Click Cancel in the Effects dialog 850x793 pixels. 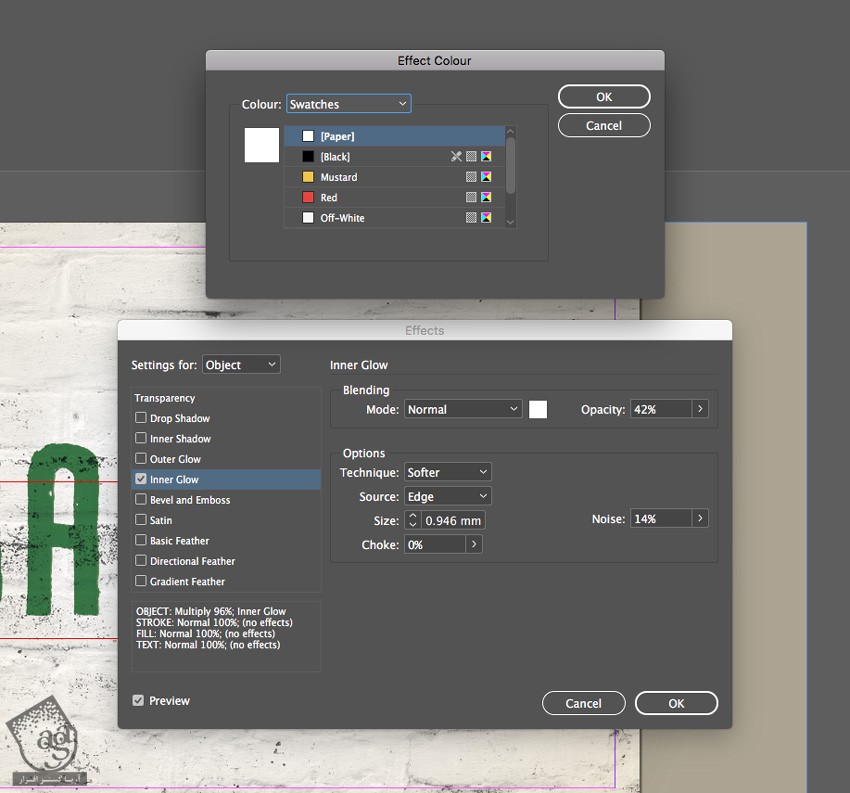[x=583, y=703]
